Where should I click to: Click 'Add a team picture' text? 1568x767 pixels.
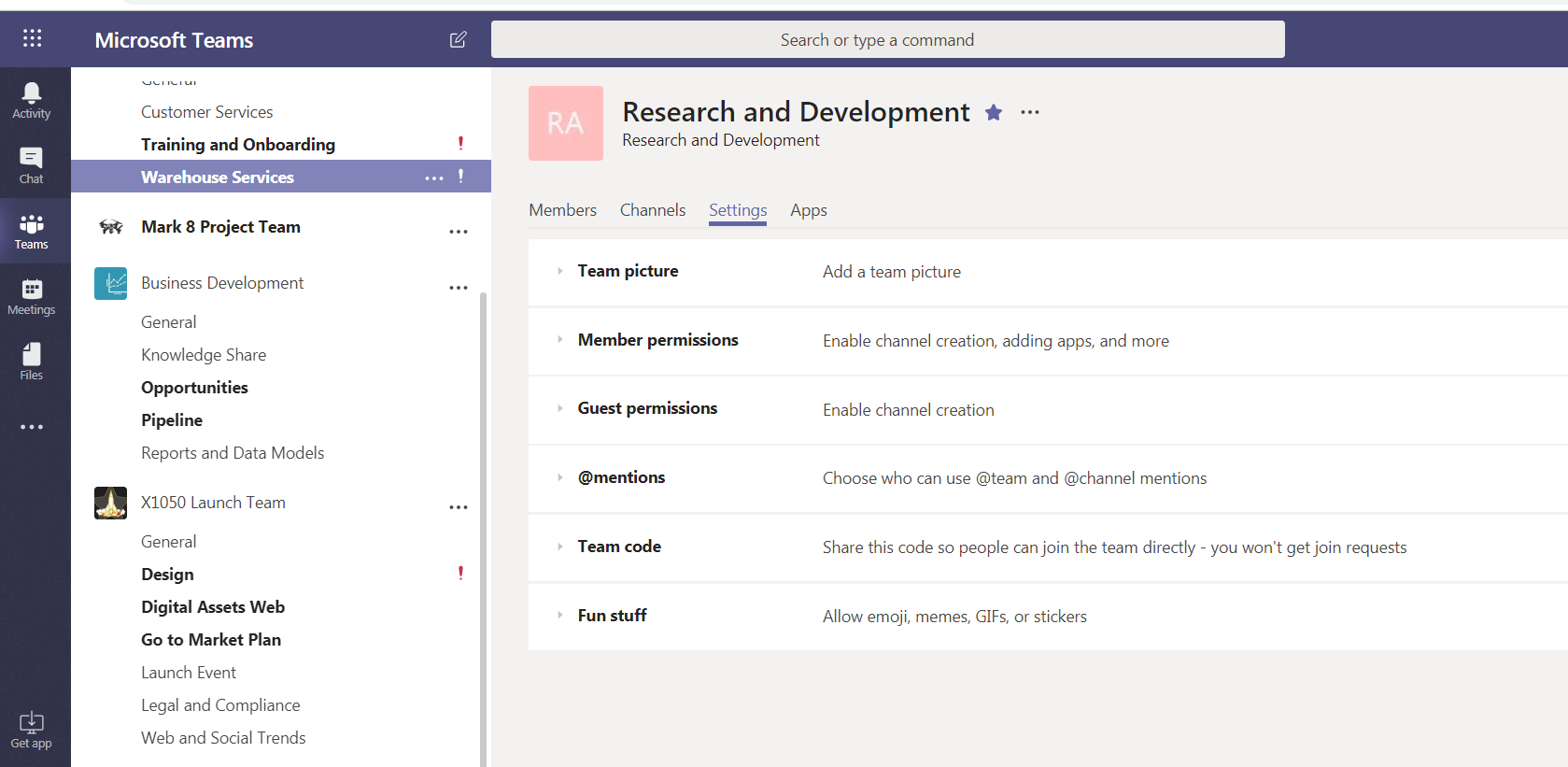892,272
